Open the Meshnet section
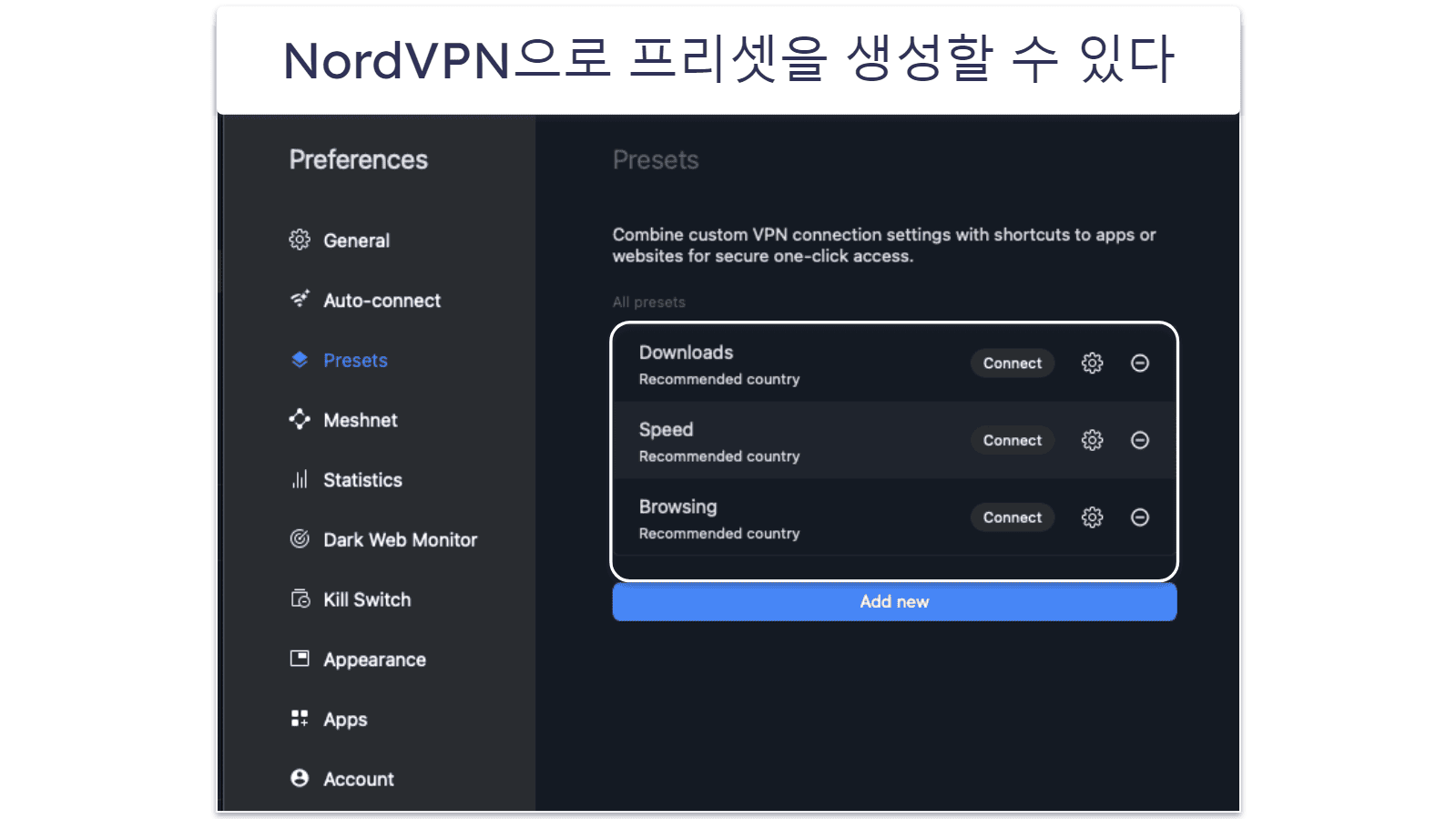 [x=361, y=420]
